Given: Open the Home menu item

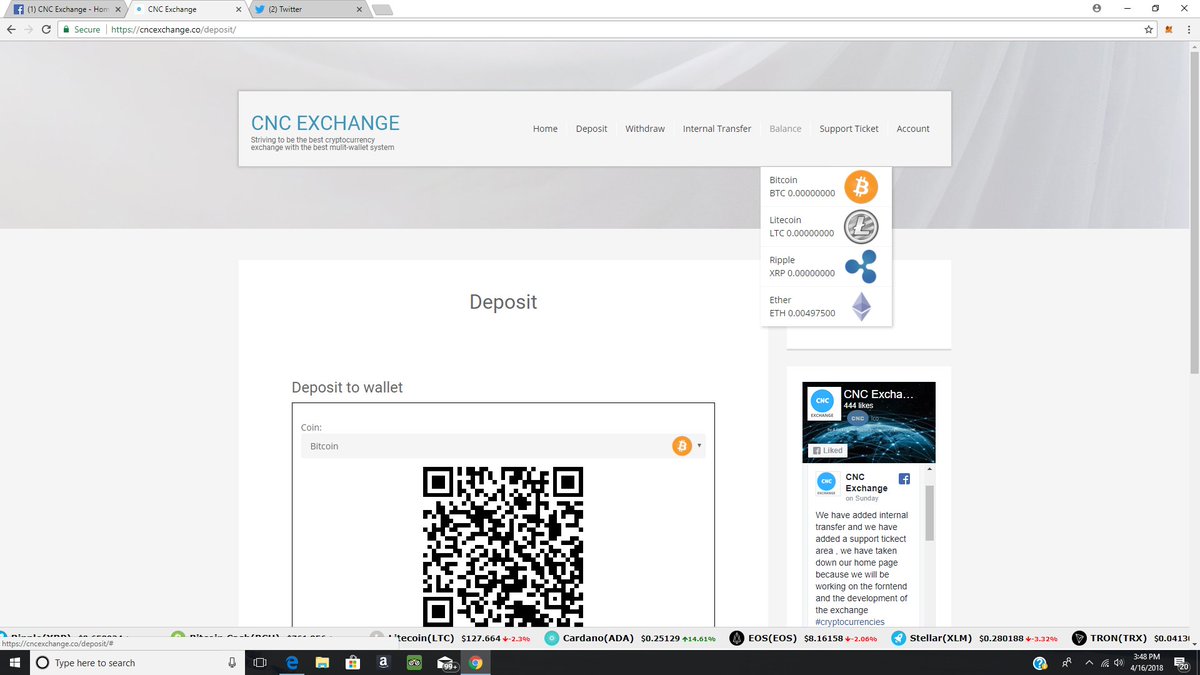Looking at the screenshot, I should (x=545, y=129).
